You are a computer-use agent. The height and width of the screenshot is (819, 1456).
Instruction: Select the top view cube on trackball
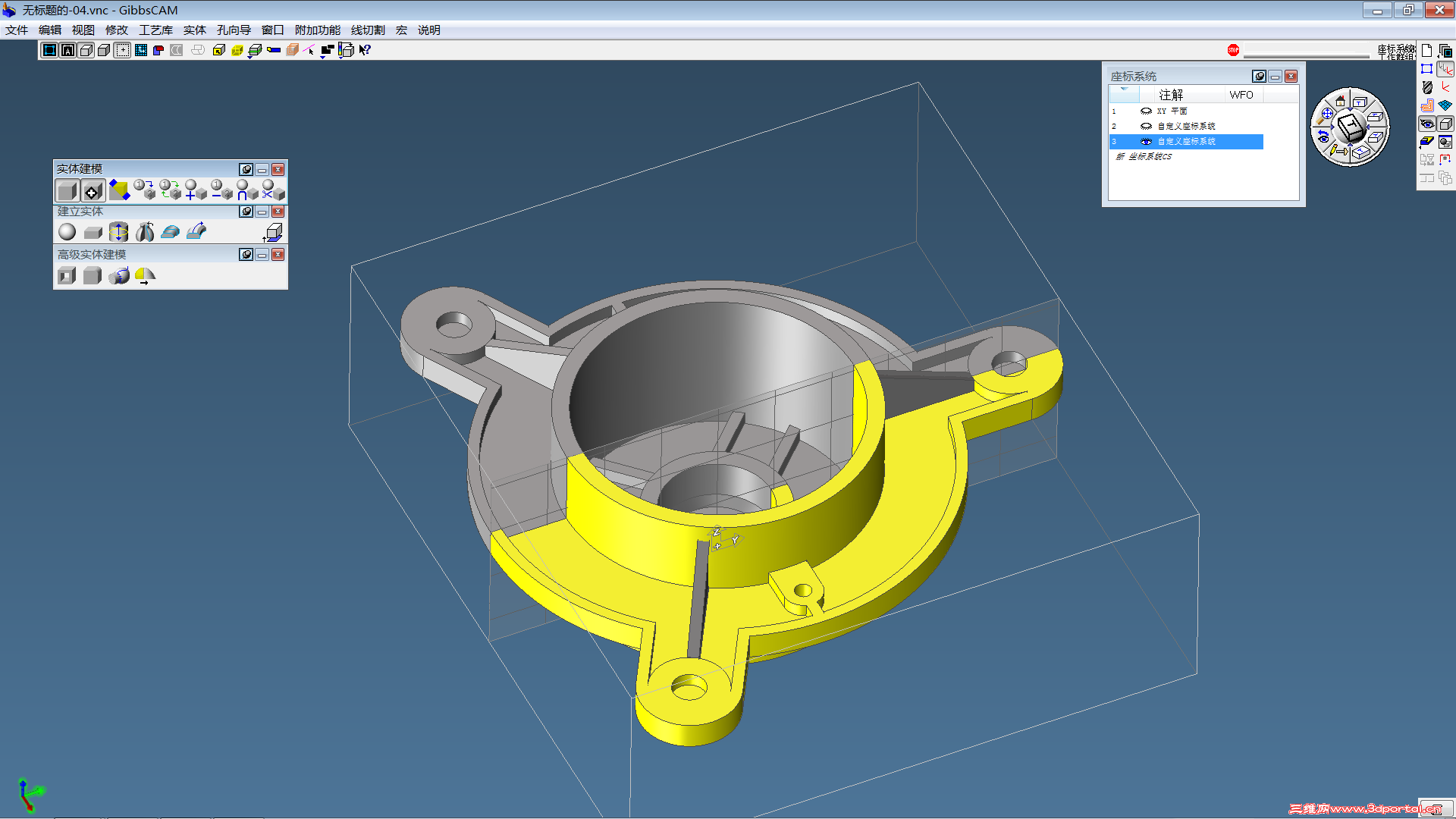coord(1359,102)
